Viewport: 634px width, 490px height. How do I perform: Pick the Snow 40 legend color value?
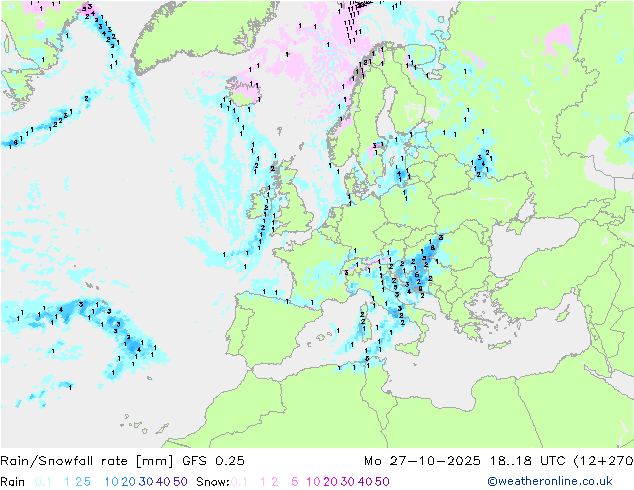click(365, 482)
